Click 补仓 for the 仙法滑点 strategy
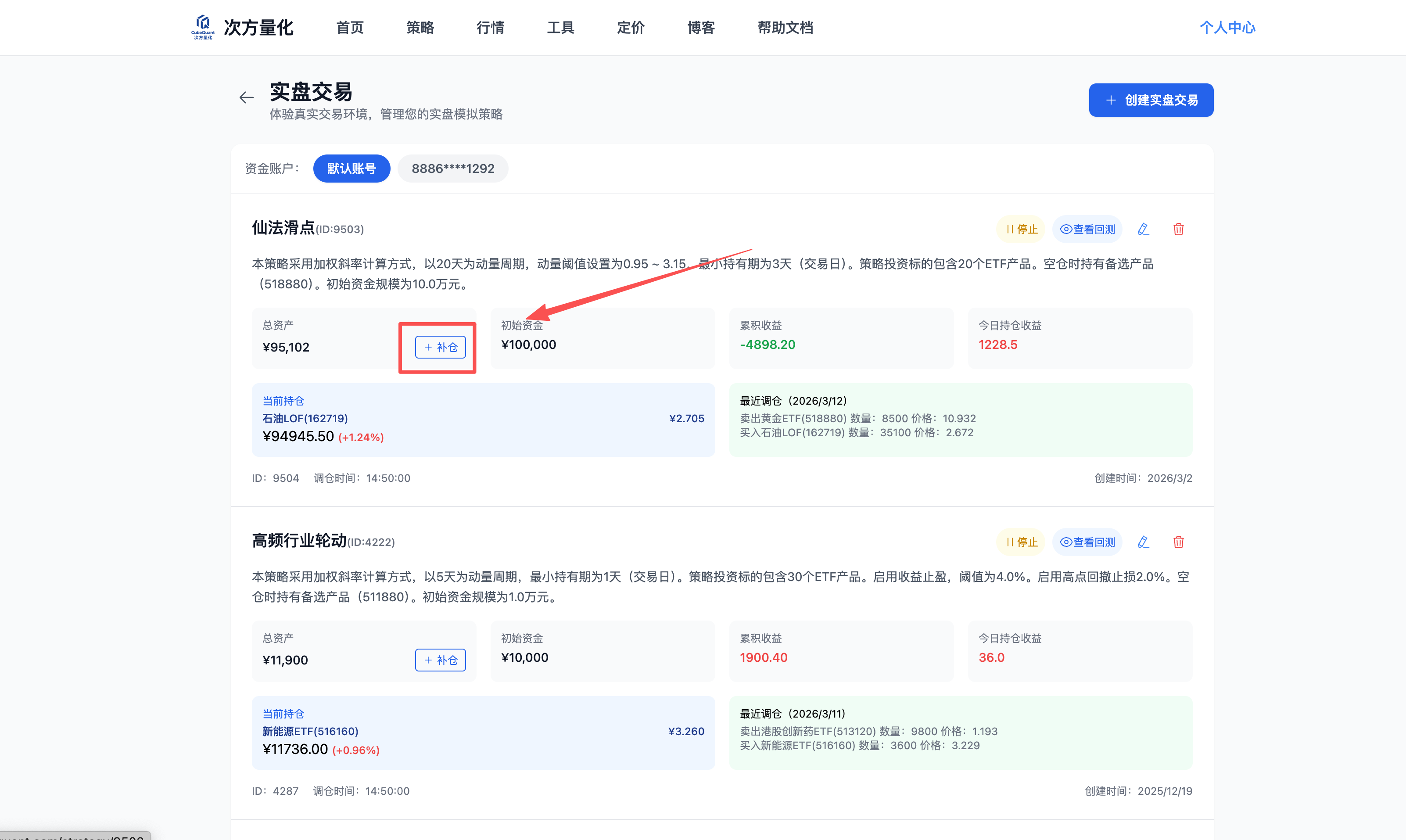This screenshot has height=840, width=1406. pyautogui.click(x=440, y=347)
